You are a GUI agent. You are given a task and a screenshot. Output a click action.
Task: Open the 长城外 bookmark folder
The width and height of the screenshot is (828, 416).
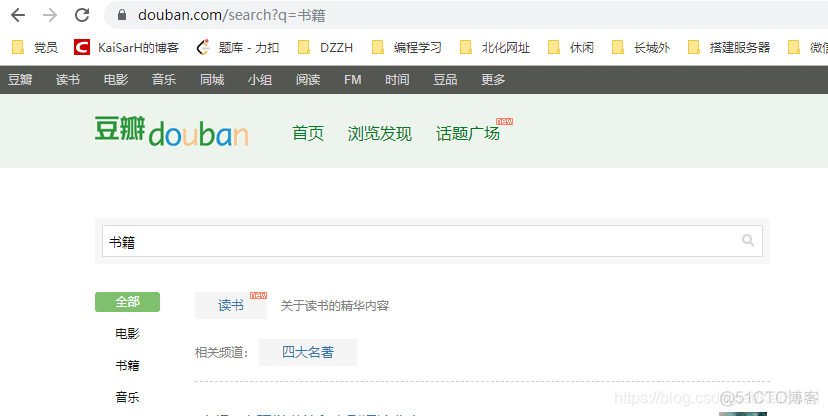click(641, 48)
